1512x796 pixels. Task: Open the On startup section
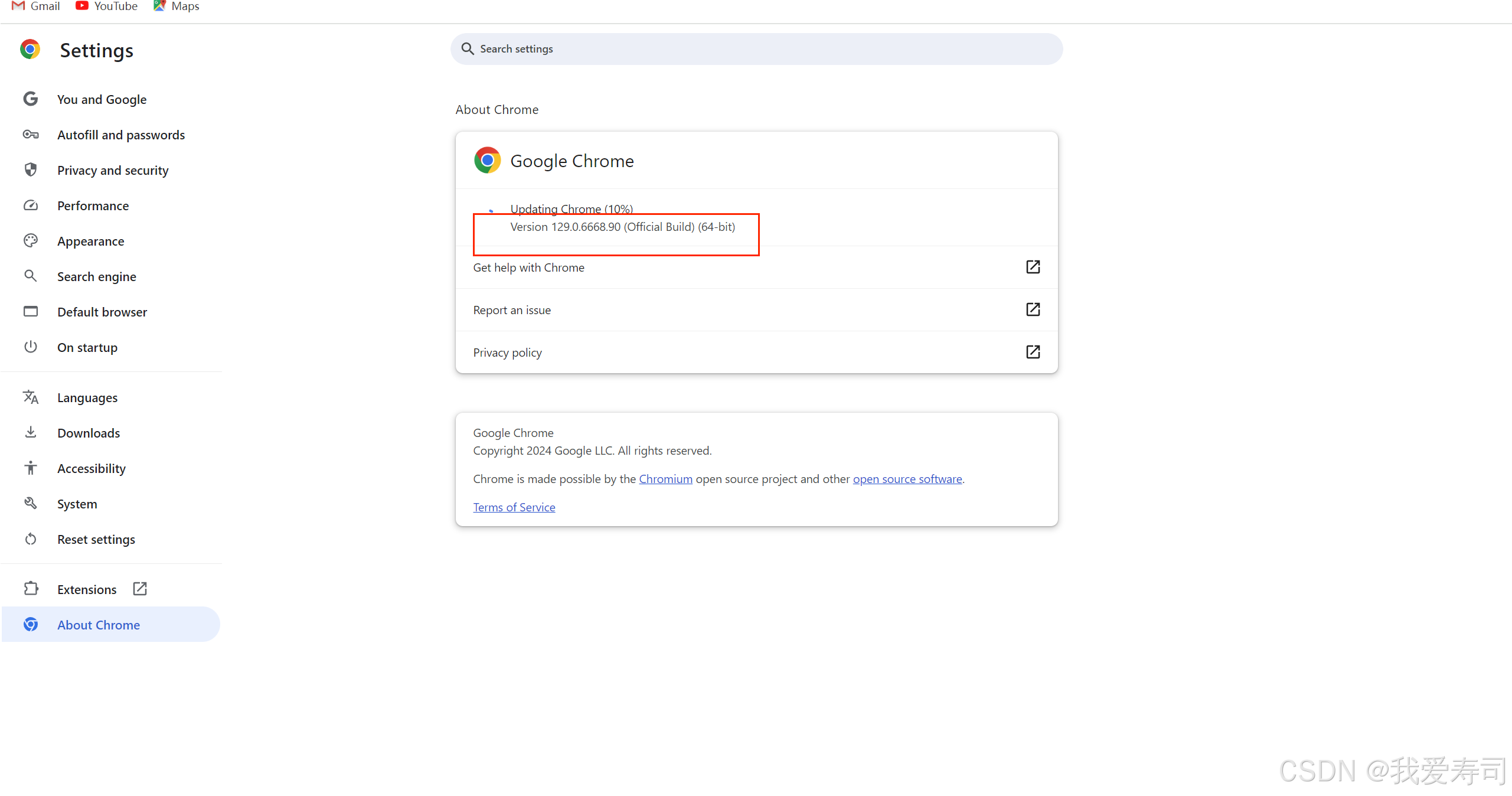click(87, 347)
